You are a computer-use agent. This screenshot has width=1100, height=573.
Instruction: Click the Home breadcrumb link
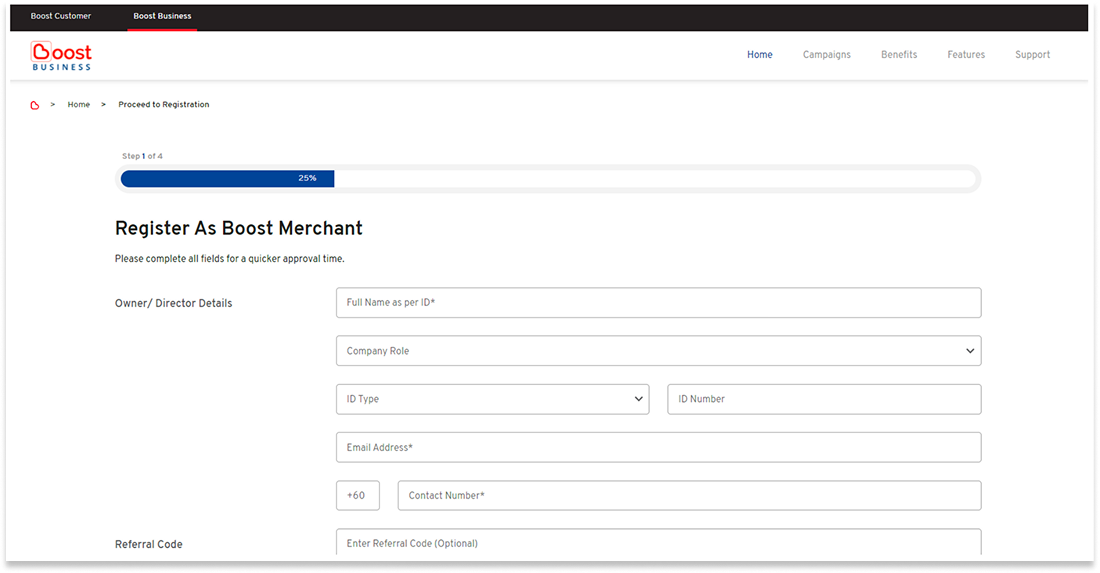point(79,105)
